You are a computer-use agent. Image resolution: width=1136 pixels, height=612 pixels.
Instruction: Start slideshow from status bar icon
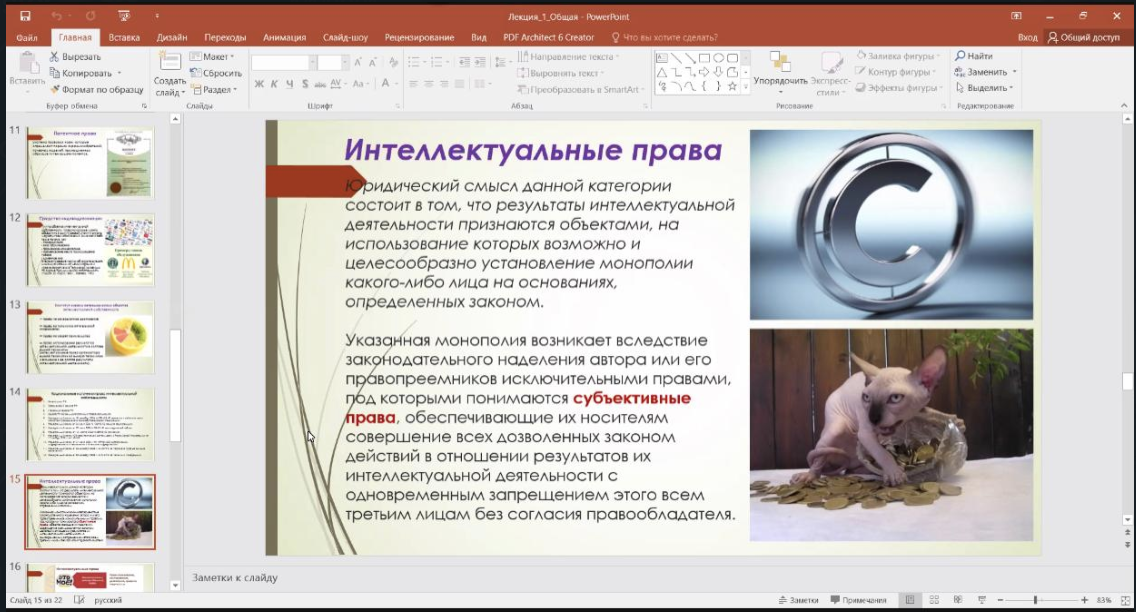[x=982, y=600]
